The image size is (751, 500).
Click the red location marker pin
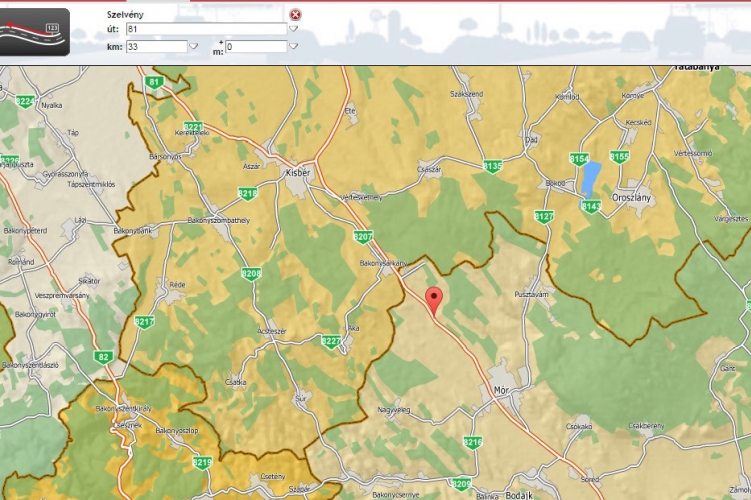[x=434, y=298]
